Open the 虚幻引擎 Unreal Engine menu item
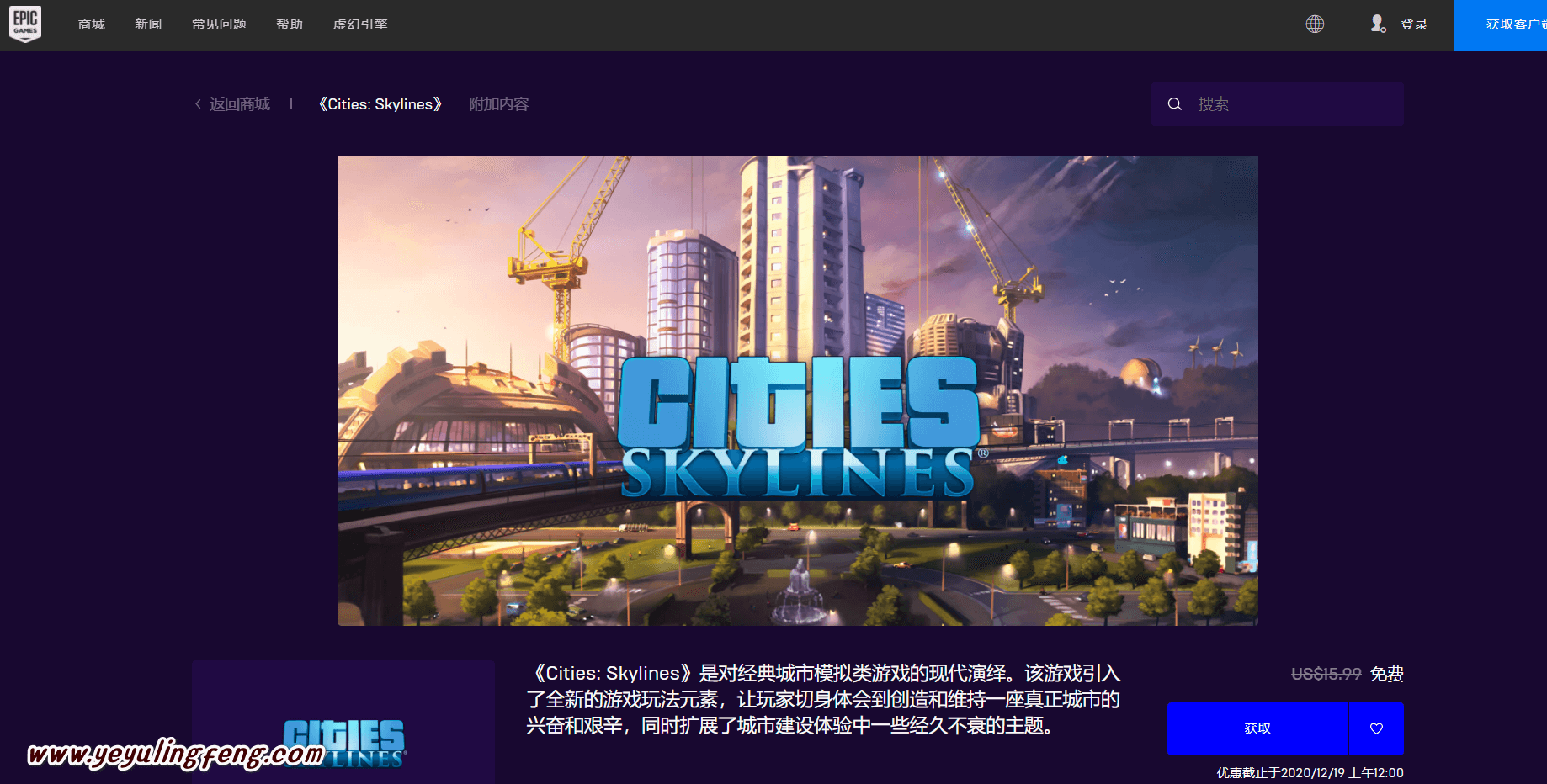Viewport: 1547px width, 784px height. point(360,24)
